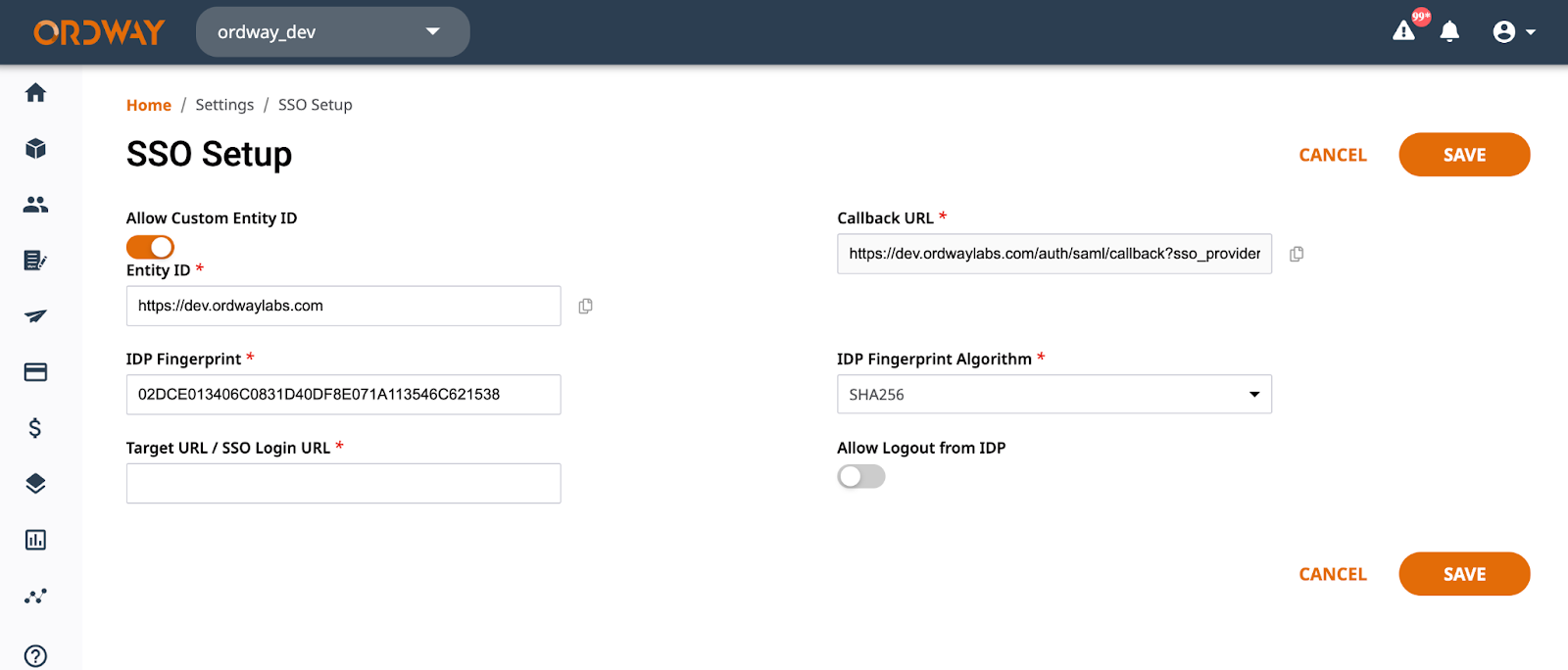Open the products cube icon in sidebar
The height and width of the screenshot is (670, 1568).
point(35,148)
